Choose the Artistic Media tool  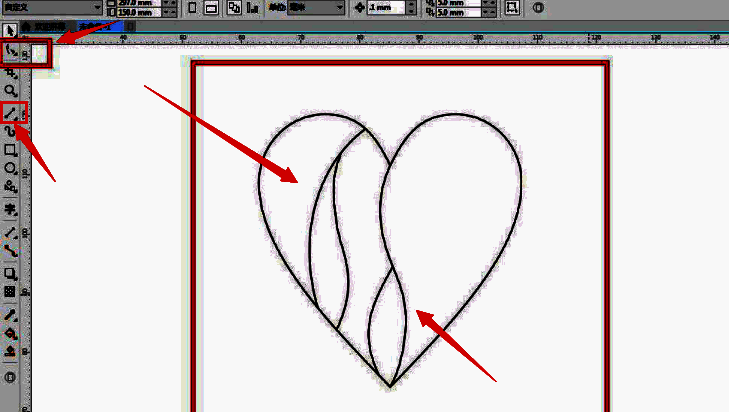[11, 130]
